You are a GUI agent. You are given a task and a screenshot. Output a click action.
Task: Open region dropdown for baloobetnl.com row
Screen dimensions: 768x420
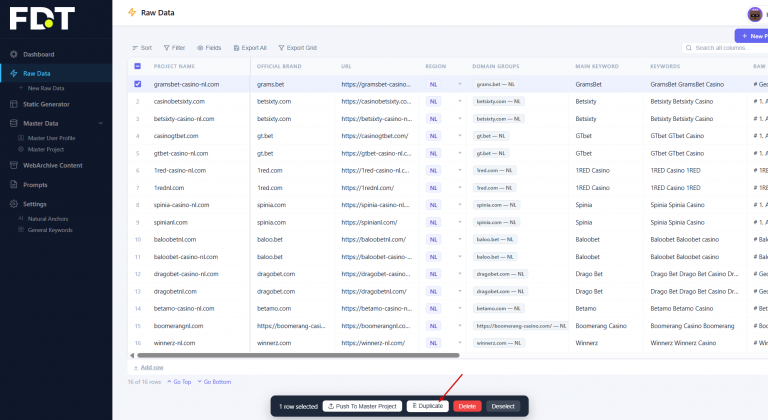tap(459, 240)
